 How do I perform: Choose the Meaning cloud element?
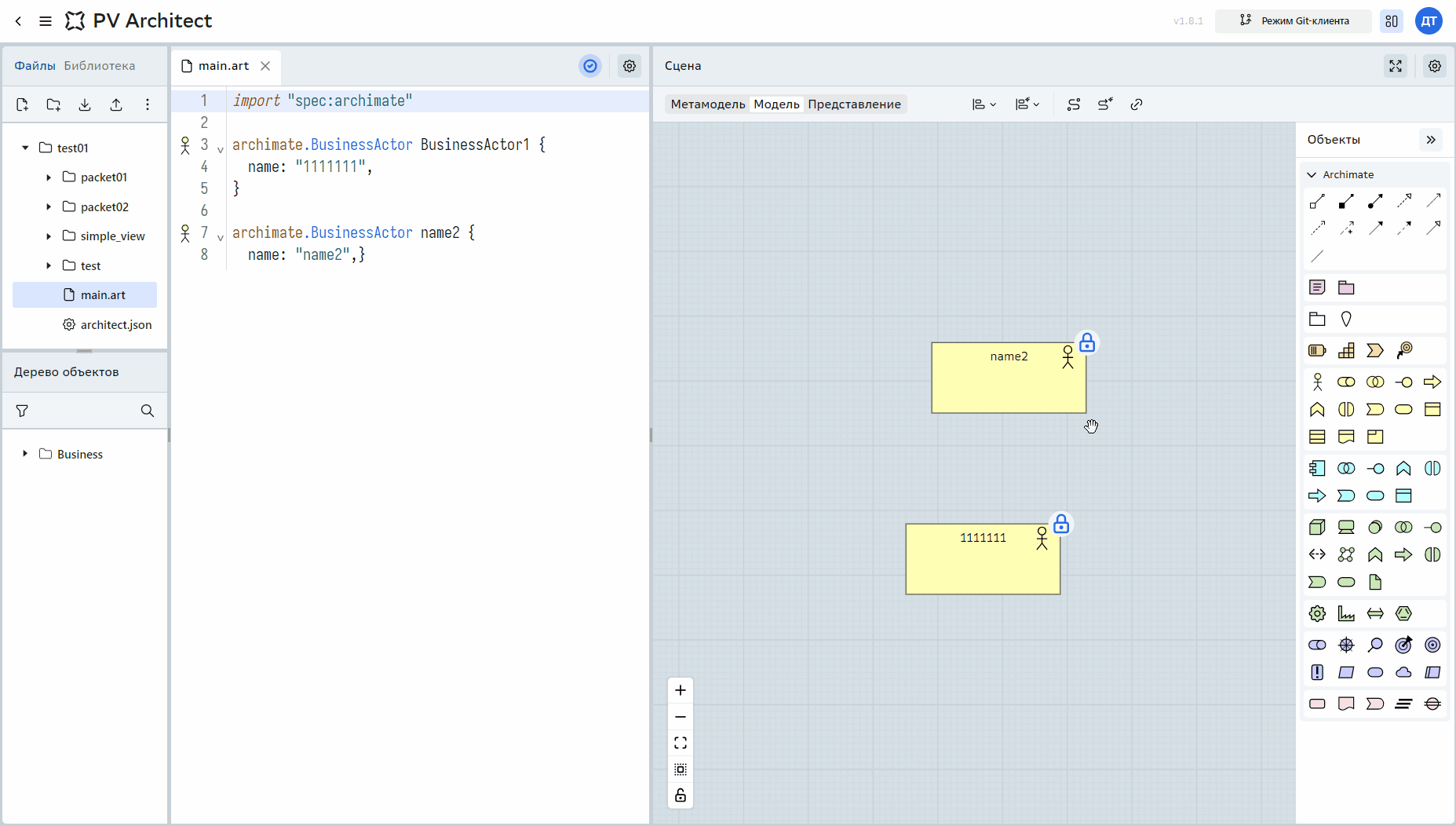point(1403,672)
